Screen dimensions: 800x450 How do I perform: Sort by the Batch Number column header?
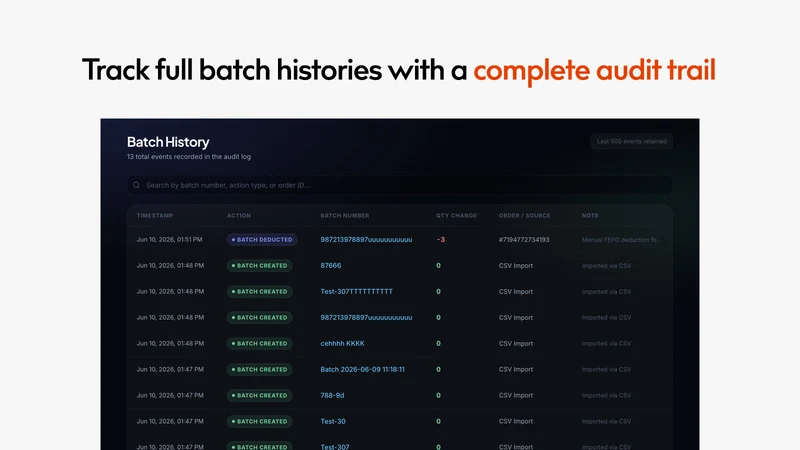(x=344, y=215)
